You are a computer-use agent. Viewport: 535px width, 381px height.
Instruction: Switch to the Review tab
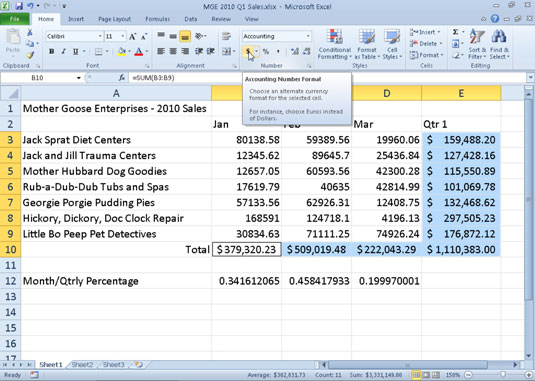[221, 19]
